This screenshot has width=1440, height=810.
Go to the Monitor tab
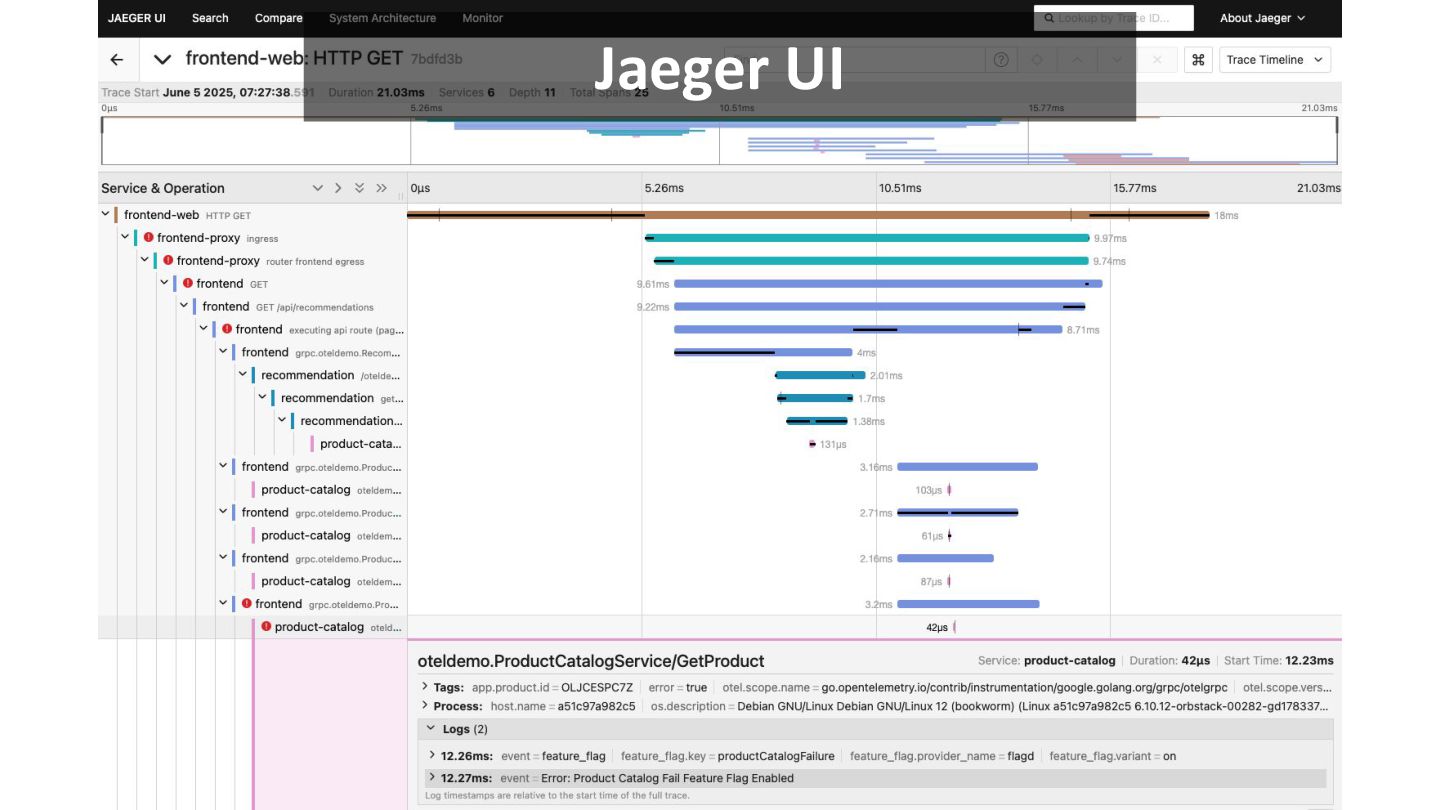tap(483, 18)
